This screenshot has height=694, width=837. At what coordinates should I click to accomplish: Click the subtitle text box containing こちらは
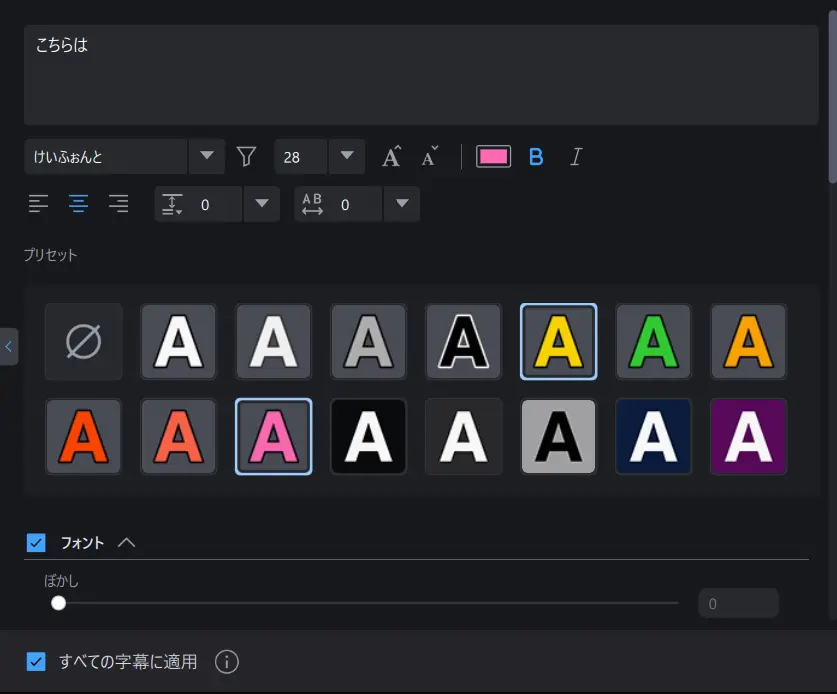(421, 75)
